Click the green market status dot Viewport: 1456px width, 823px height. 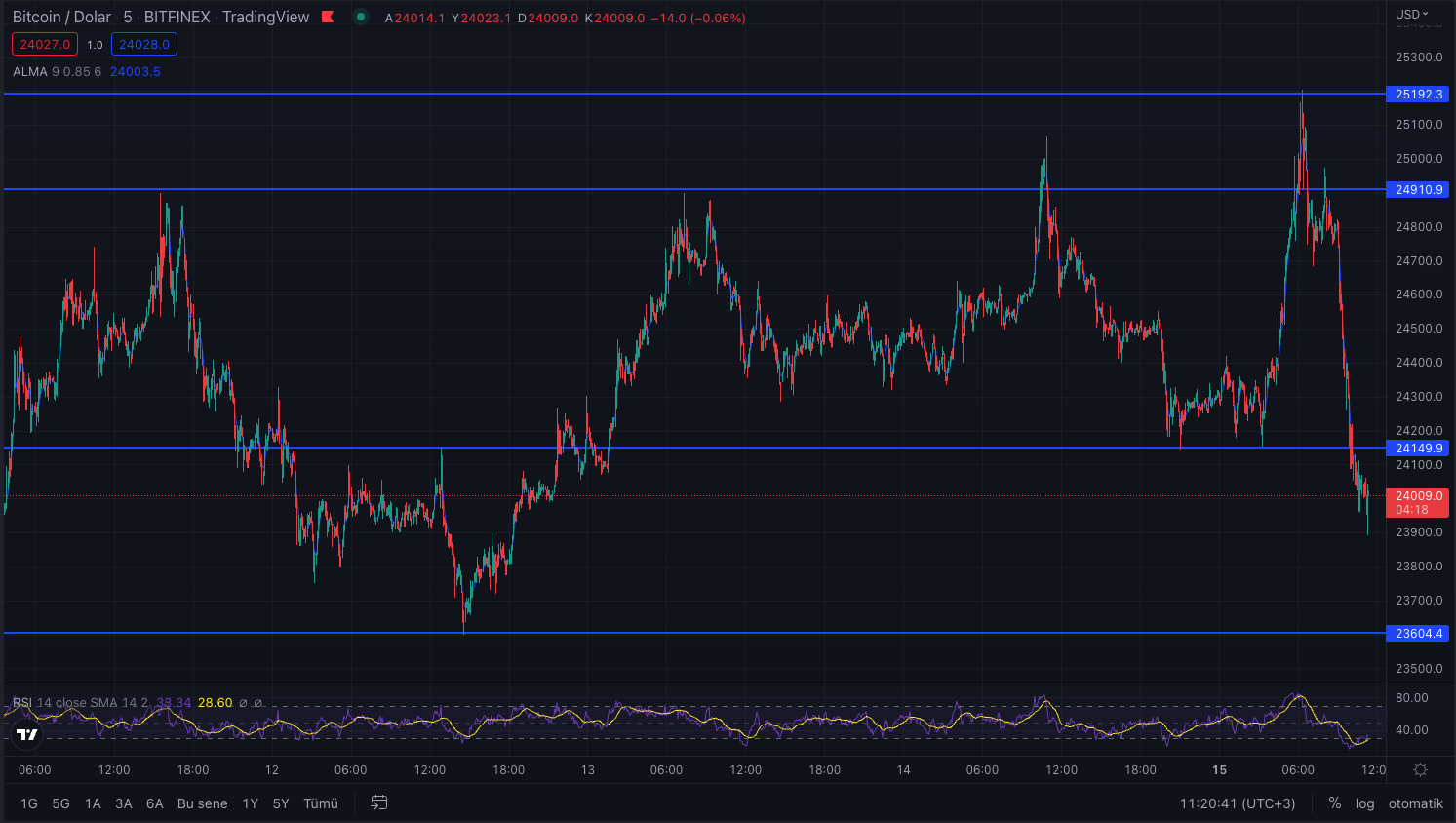point(361,17)
